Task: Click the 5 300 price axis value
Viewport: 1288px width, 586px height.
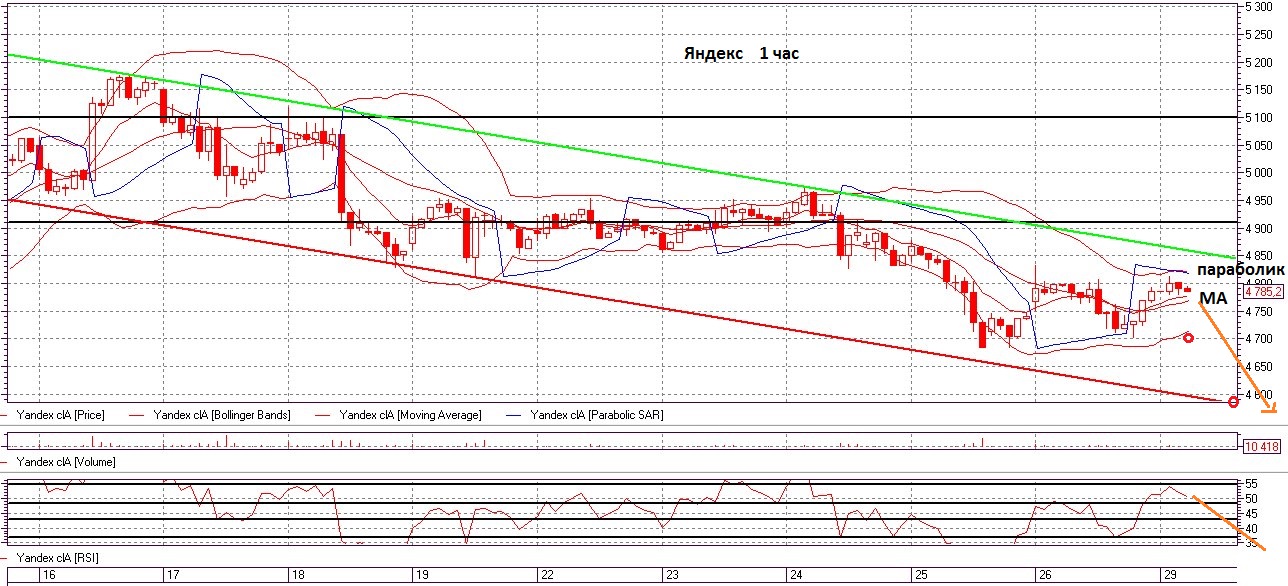Action: coord(1261,7)
